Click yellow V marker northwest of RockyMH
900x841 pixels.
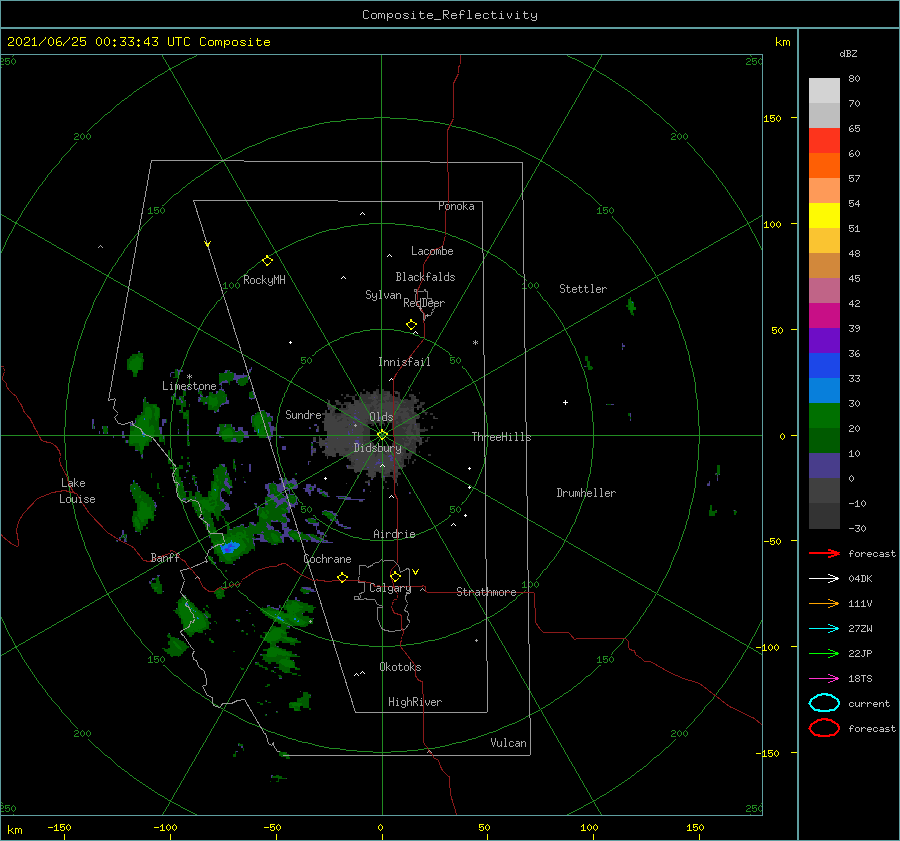[208, 244]
